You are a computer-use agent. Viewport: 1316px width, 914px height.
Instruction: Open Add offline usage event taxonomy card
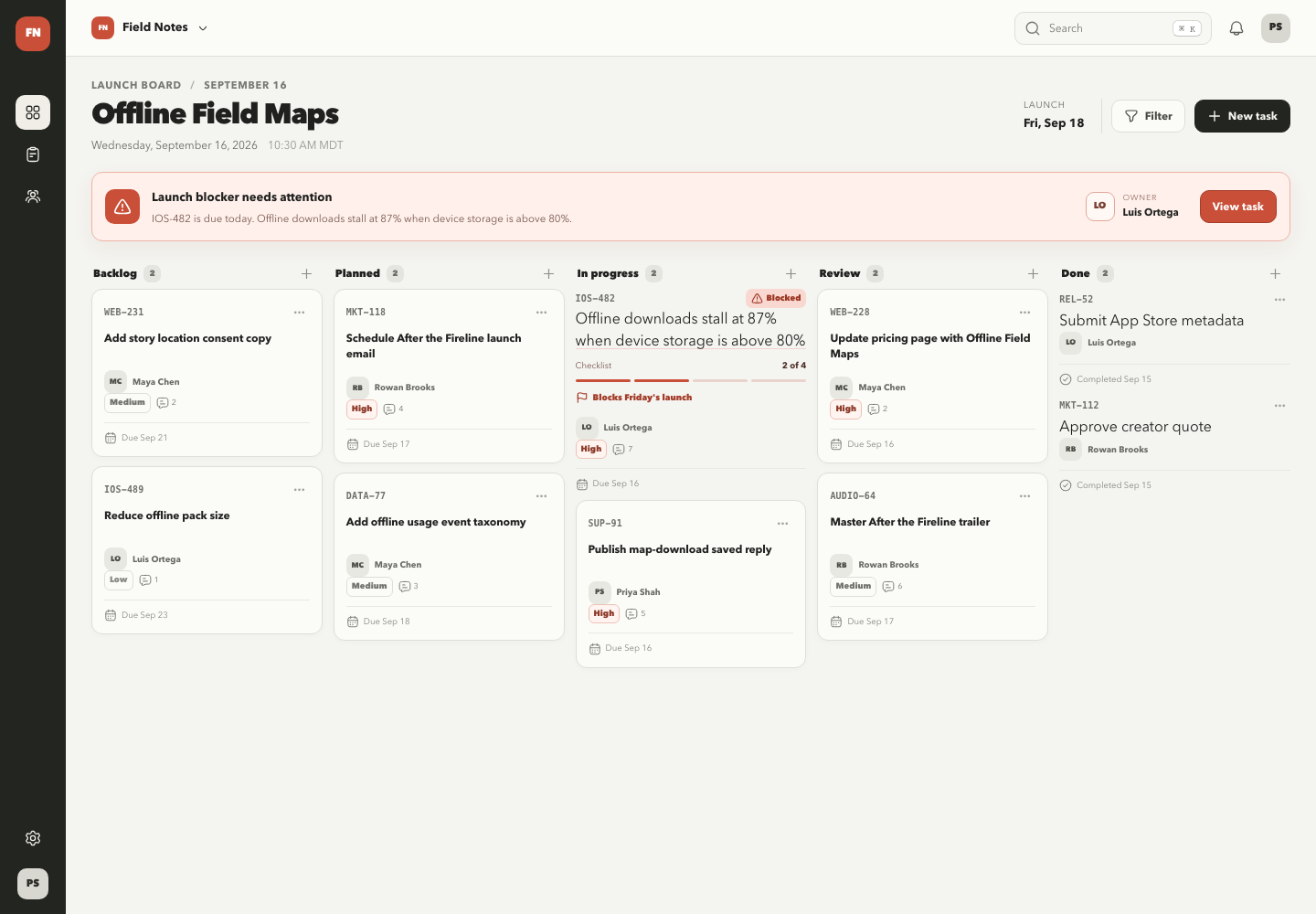450,557
